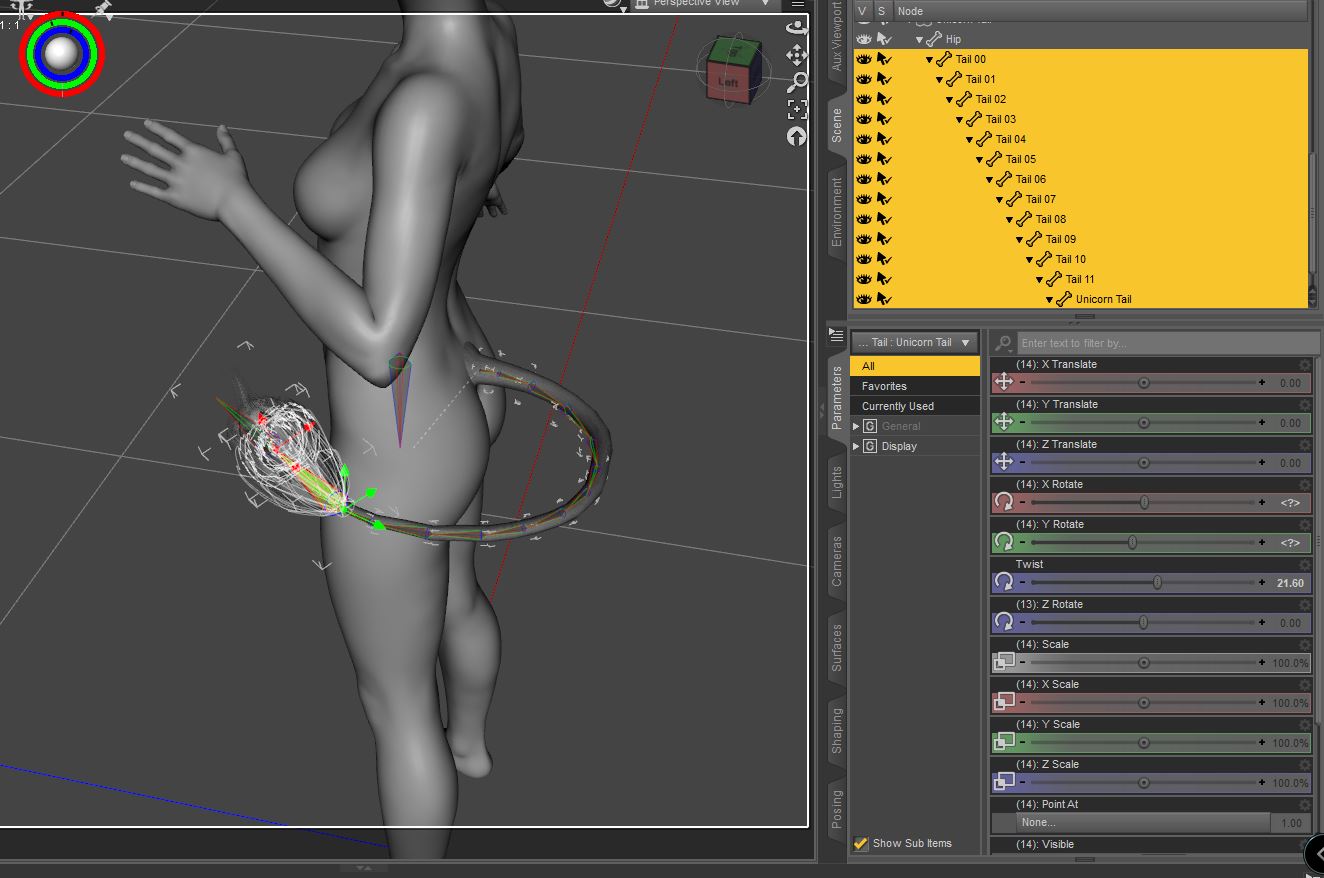1324x878 pixels.
Task: Click the X Translate slider handle
Action: [x=1144, y=382]
